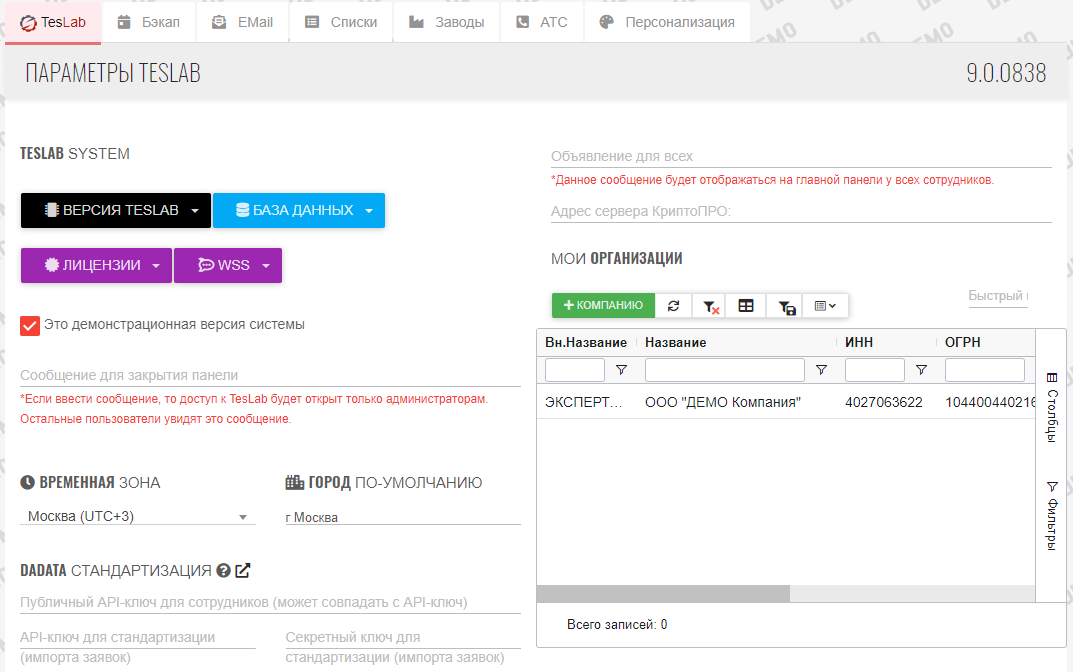Open the Списки tab
1073x672 pixels.
[x=341, y=23]
